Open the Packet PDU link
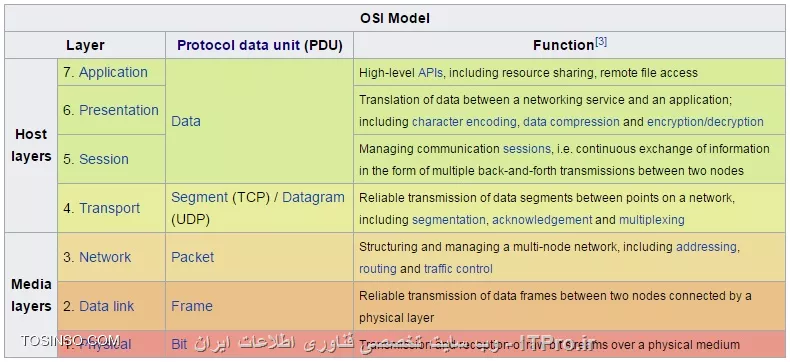Screen dimensions: 790x362 192,257
